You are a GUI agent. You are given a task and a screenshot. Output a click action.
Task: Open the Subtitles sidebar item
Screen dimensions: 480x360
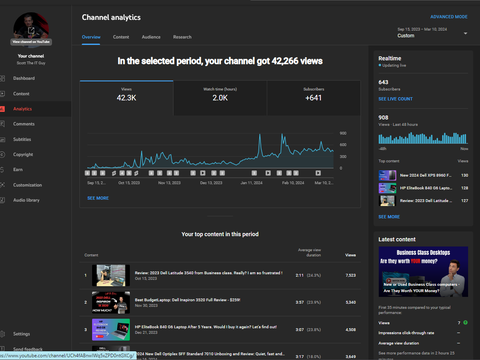point(22,139)
